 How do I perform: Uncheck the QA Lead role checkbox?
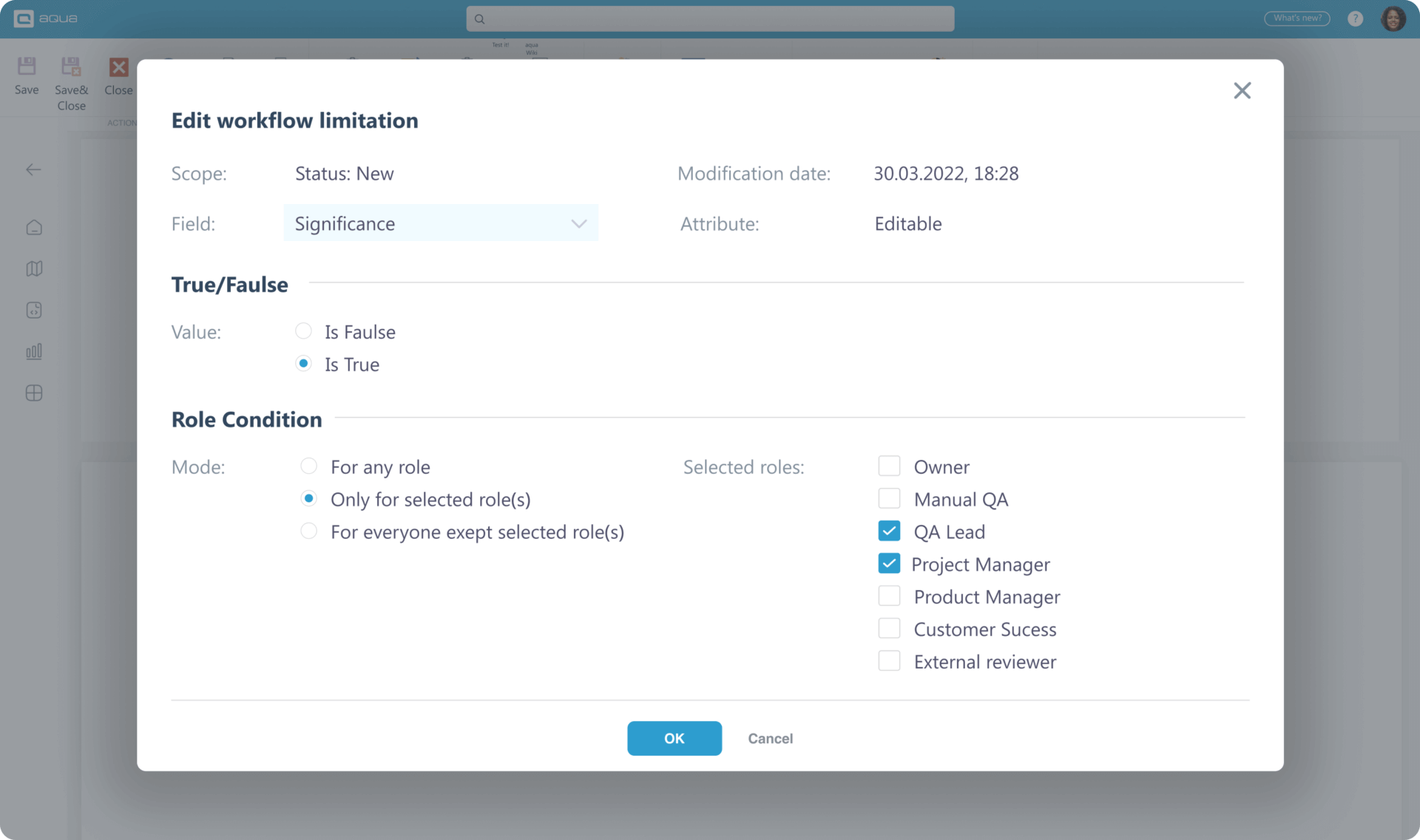click(x=890, y=531)
